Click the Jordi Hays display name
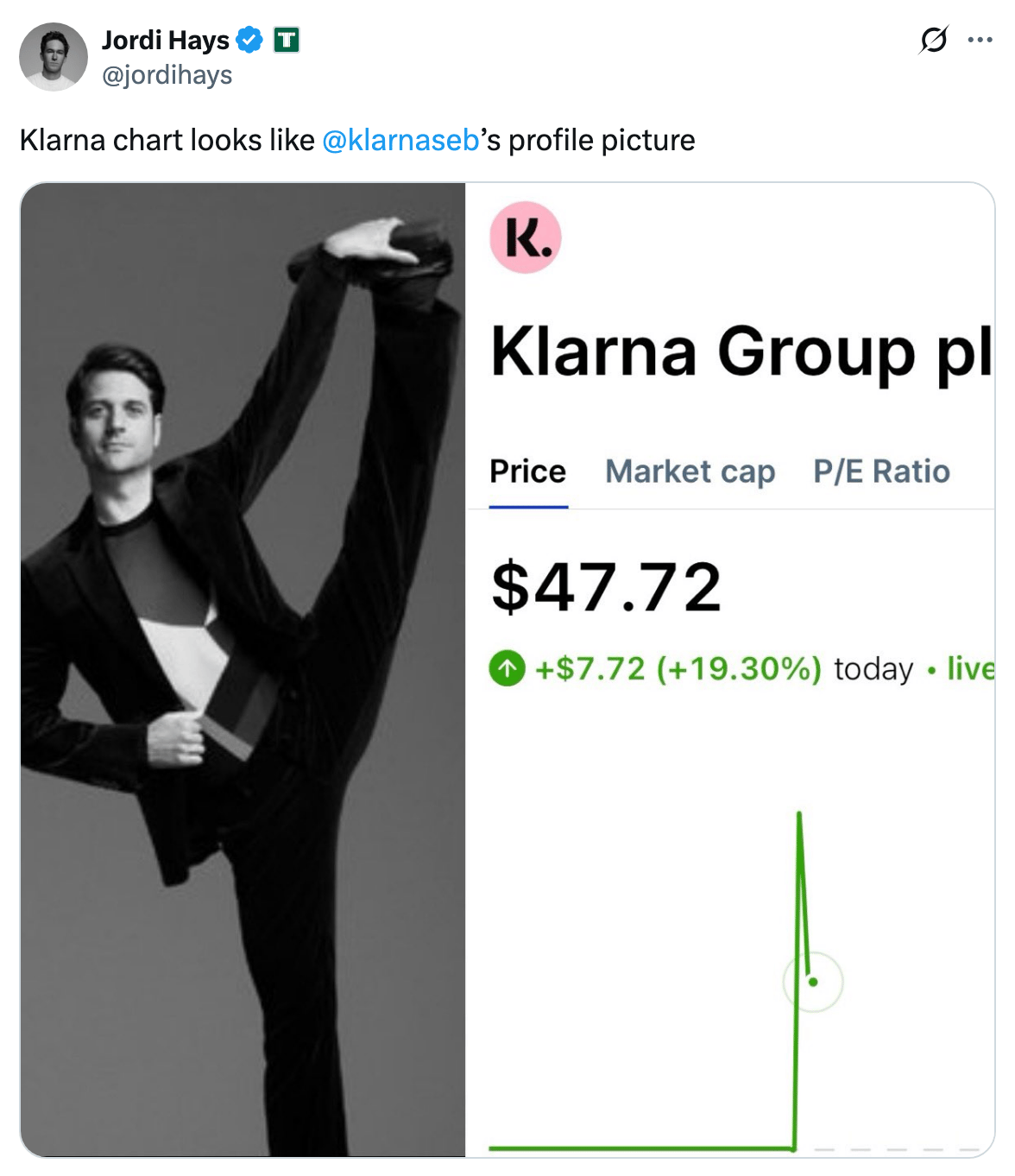This screenshot has height=1176, width=1015. point(166,40)
